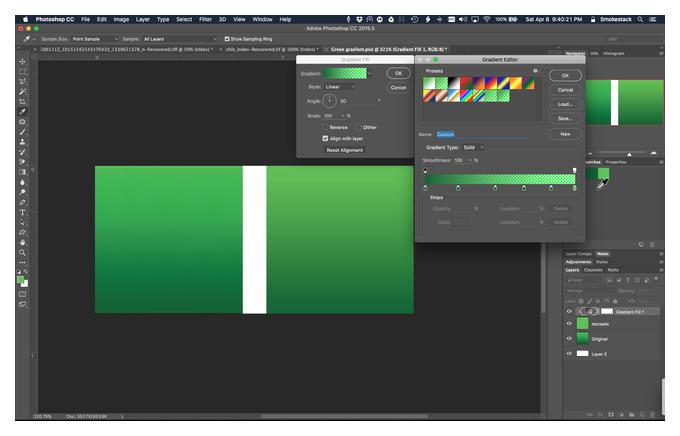The width and height of the screenshot is (680, 436).
Task: Open macOS Spotlight search icon
Action: click(640, 19)
